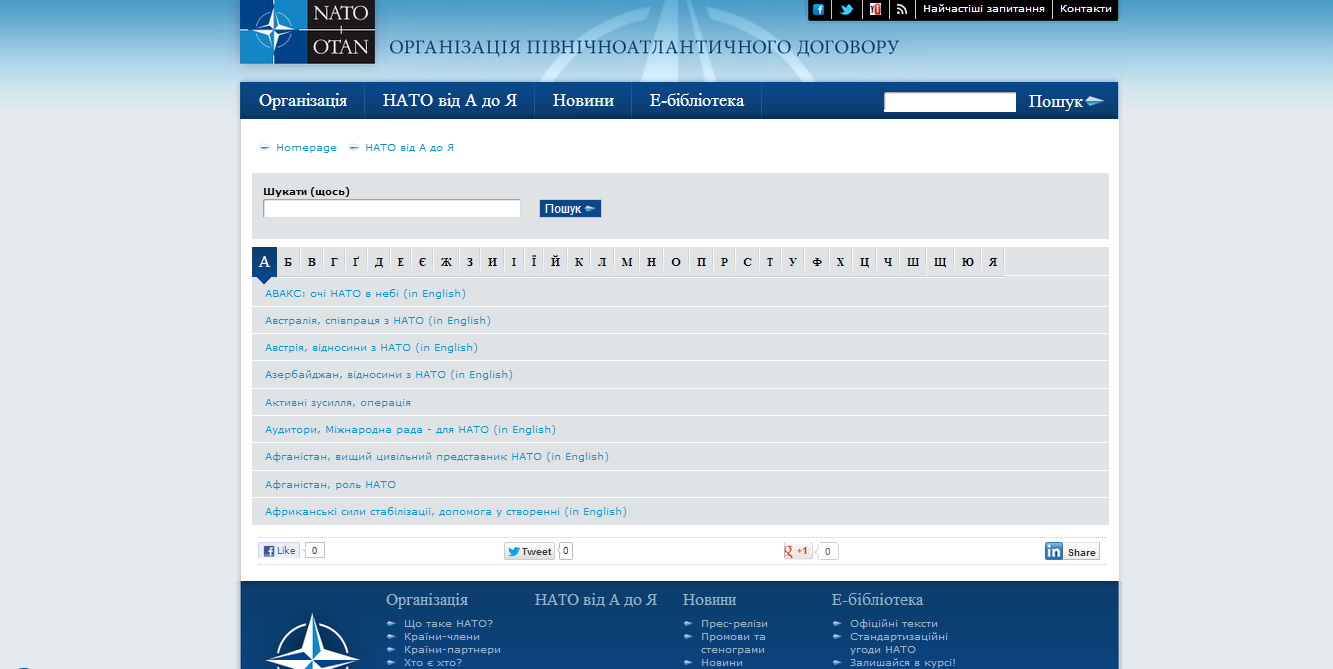Select the letter П tab
Image resolution: width=1333 pixels, height=669 pixels.
(x=700, y=262)
